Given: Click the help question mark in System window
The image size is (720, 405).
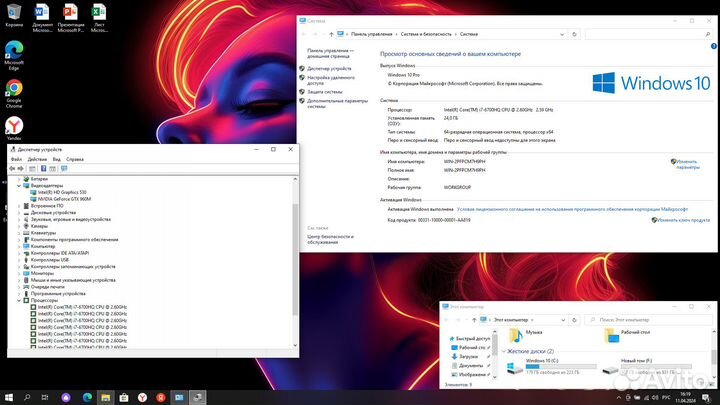Looking at the screenshot, I should pyautogui.click(x=714, y=46).
